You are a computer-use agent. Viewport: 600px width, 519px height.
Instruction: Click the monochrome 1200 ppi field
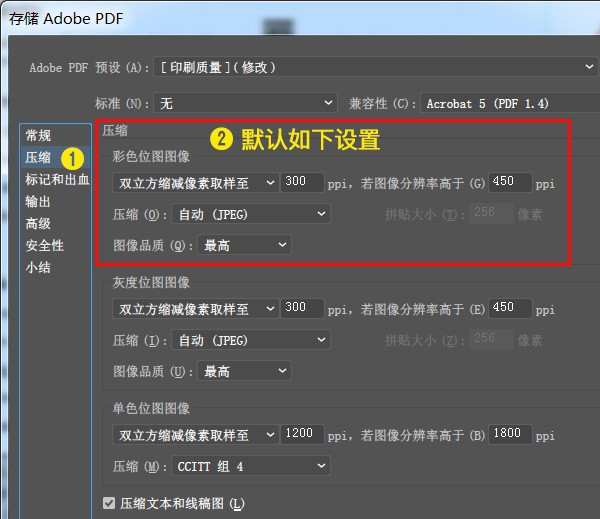(x=302, y=434)
